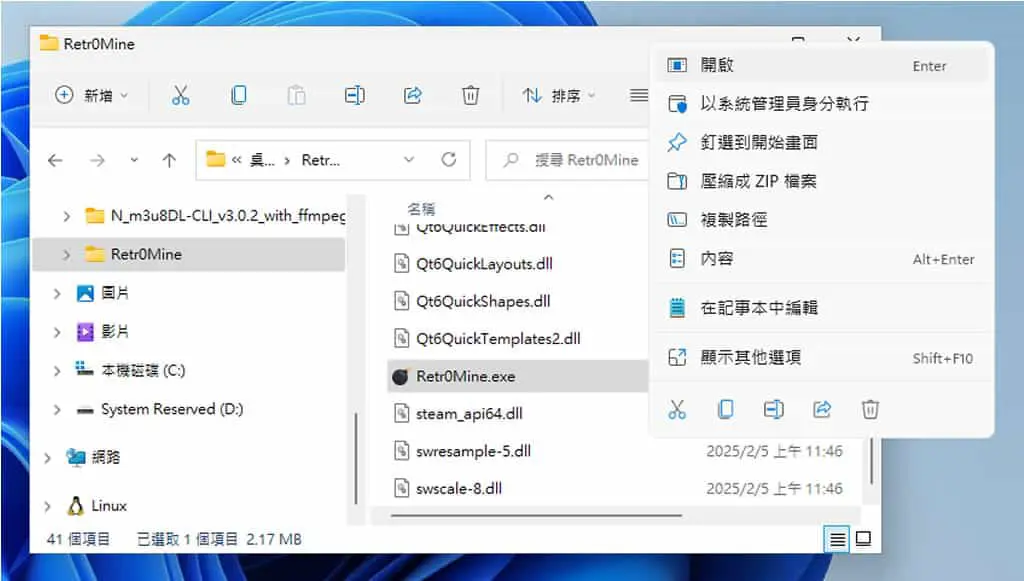Select the steam_api64.dll file
The height and width of the screenshot is (581, 1024).
point(469,414)
